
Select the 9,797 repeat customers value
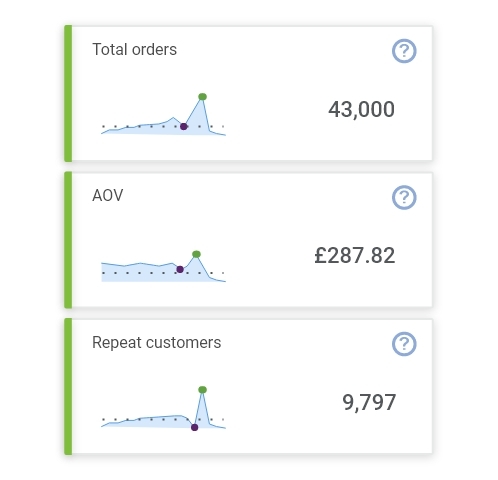click(x=369, y=402)
